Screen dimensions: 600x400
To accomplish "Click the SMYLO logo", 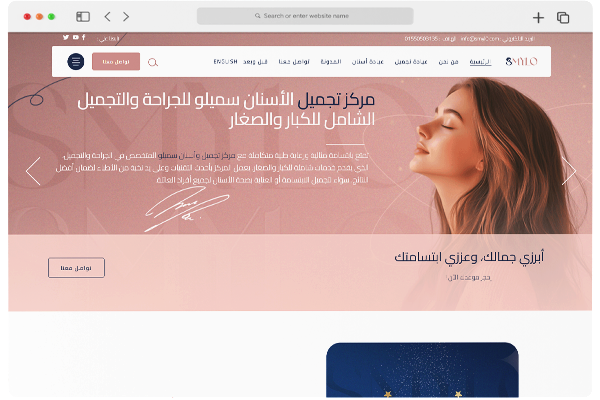I will click(521, 61).
